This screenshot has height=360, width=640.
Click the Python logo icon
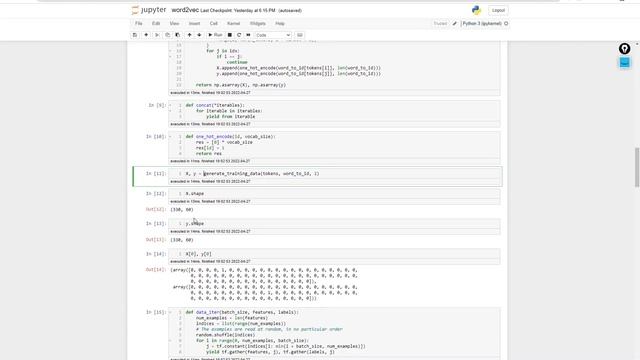(x=476, y=10)
